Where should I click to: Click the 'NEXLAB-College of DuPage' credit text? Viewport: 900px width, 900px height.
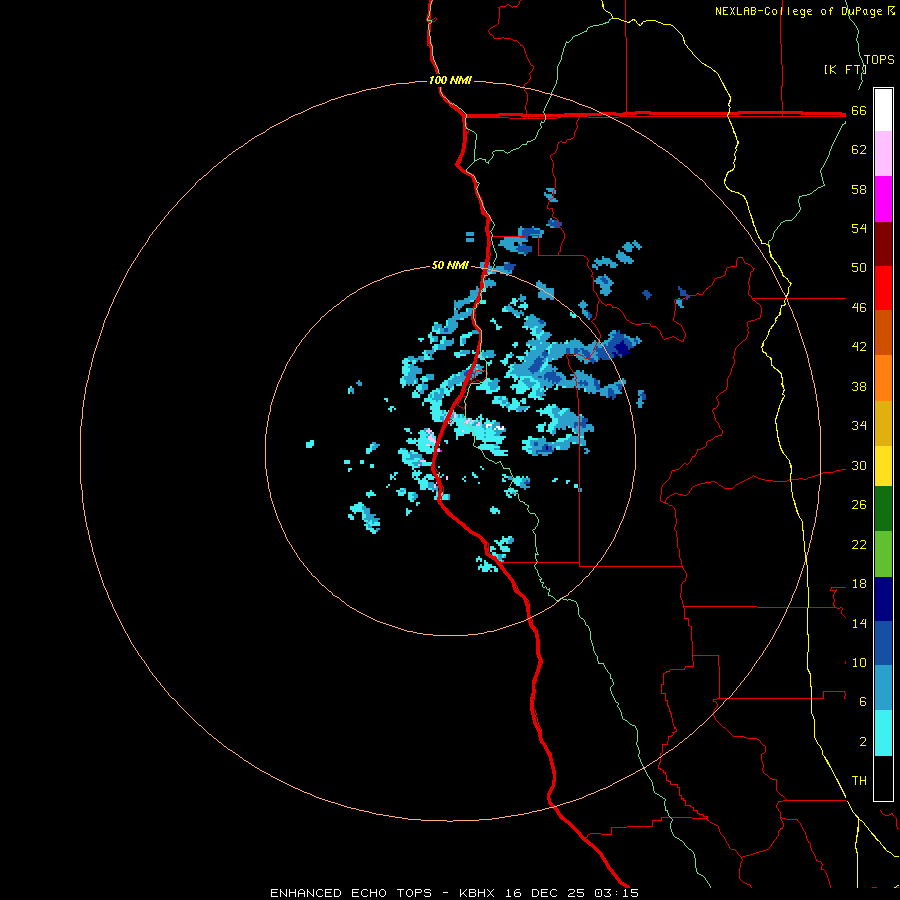[799, 11]
